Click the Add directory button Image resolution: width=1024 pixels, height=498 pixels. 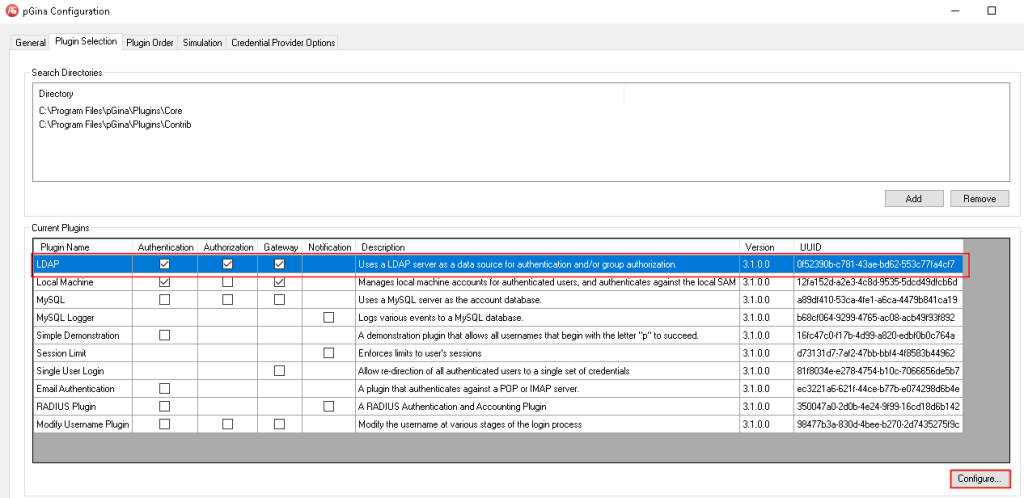913,198
